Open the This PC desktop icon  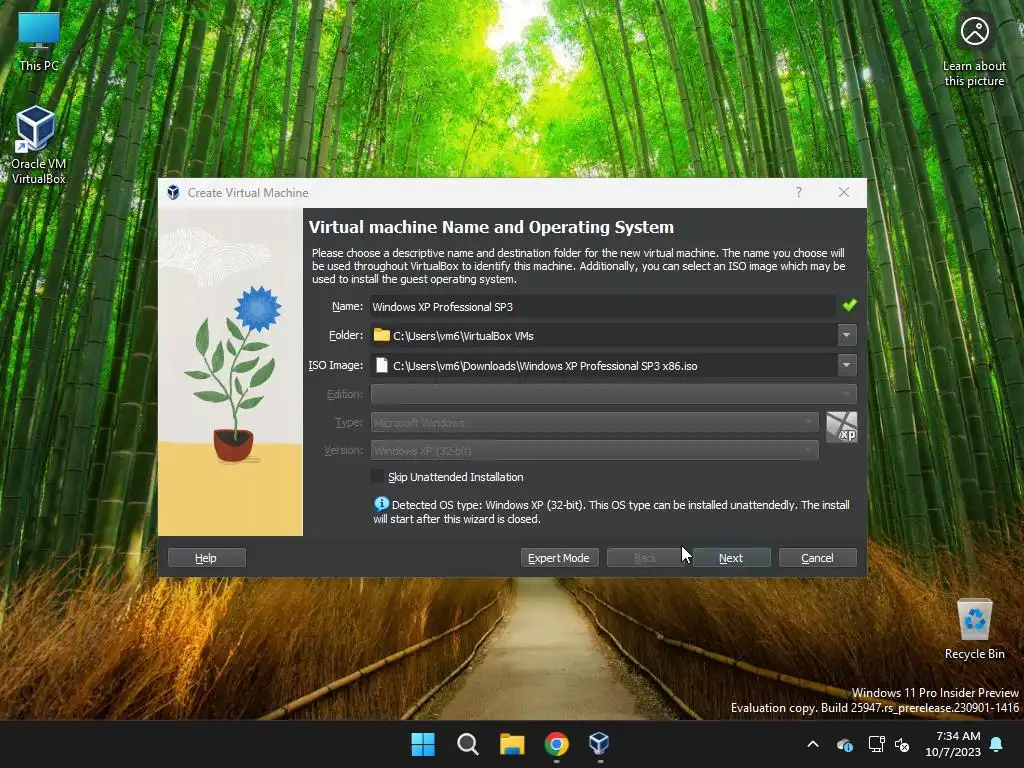(x=39, y=42)
